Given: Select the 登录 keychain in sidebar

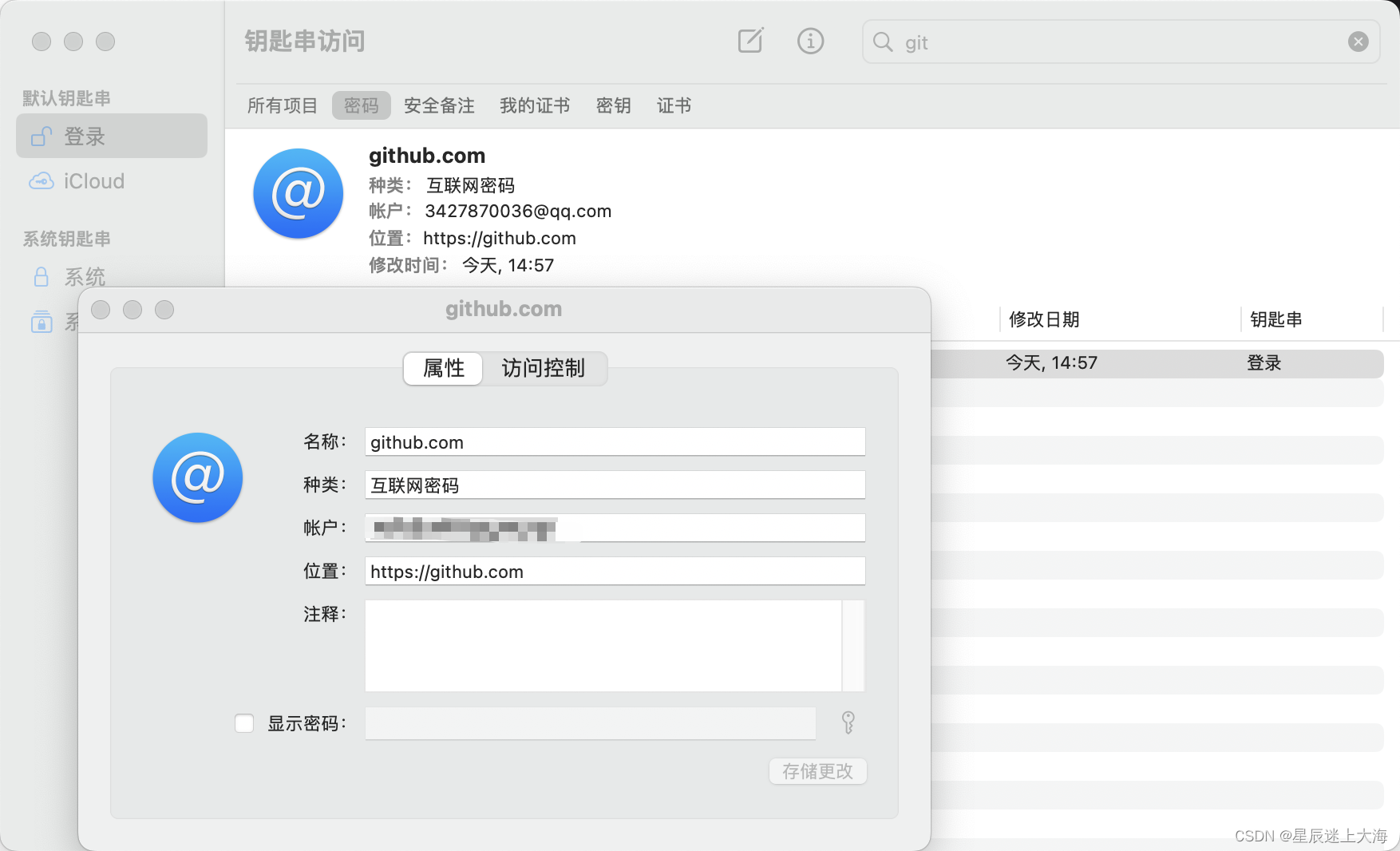Looking at the screenshot, I should point(112,136).
